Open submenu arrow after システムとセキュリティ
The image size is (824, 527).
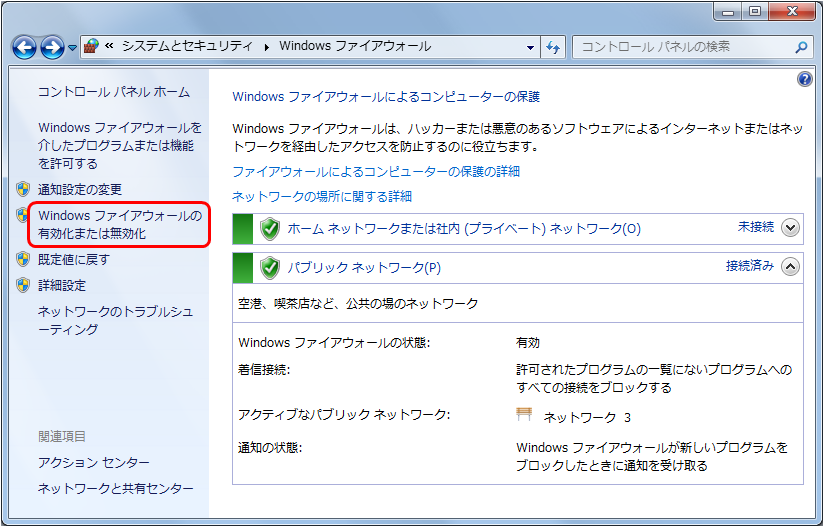[x=266, y=47]
